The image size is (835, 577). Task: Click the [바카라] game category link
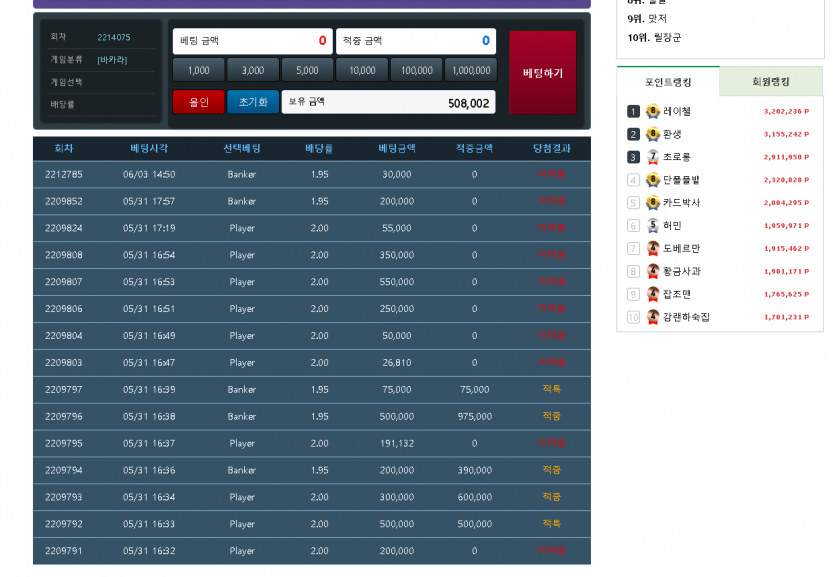112,60
